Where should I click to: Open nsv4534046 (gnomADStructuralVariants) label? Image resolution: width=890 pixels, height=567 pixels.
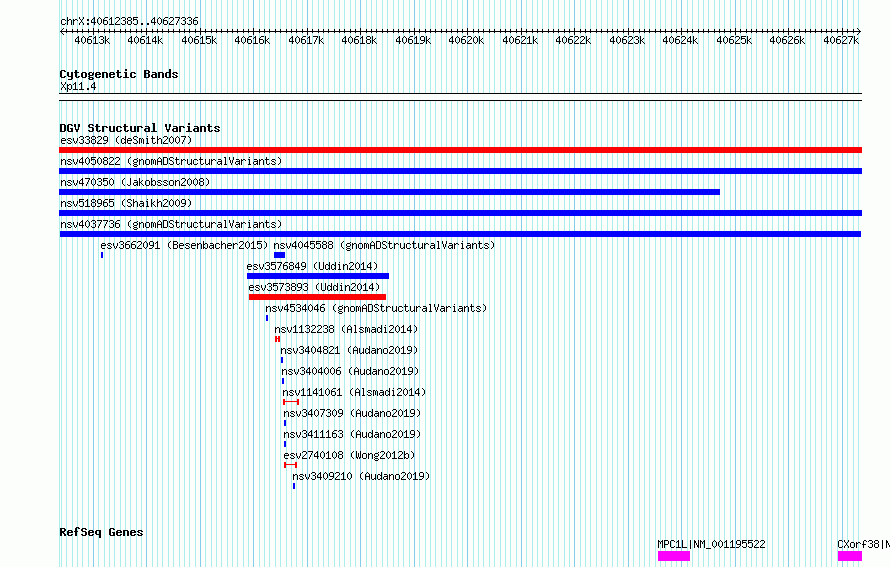click(376, 308)
